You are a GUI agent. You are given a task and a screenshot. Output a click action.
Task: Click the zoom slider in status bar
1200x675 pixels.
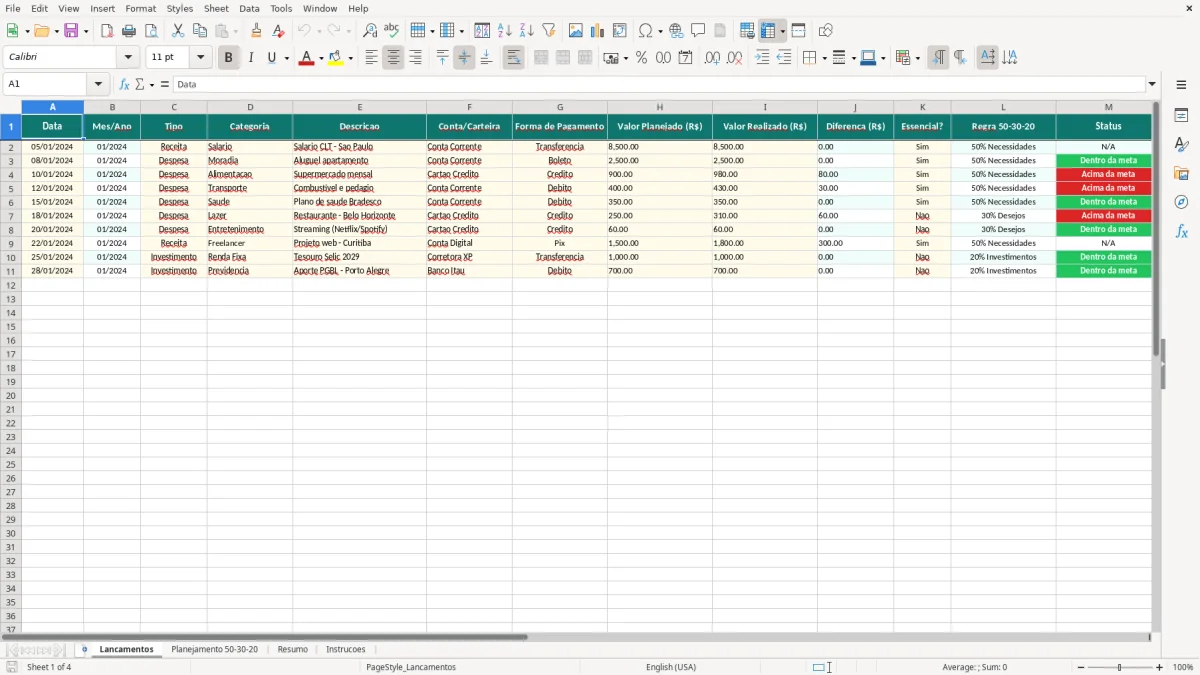pos(1119,667)
